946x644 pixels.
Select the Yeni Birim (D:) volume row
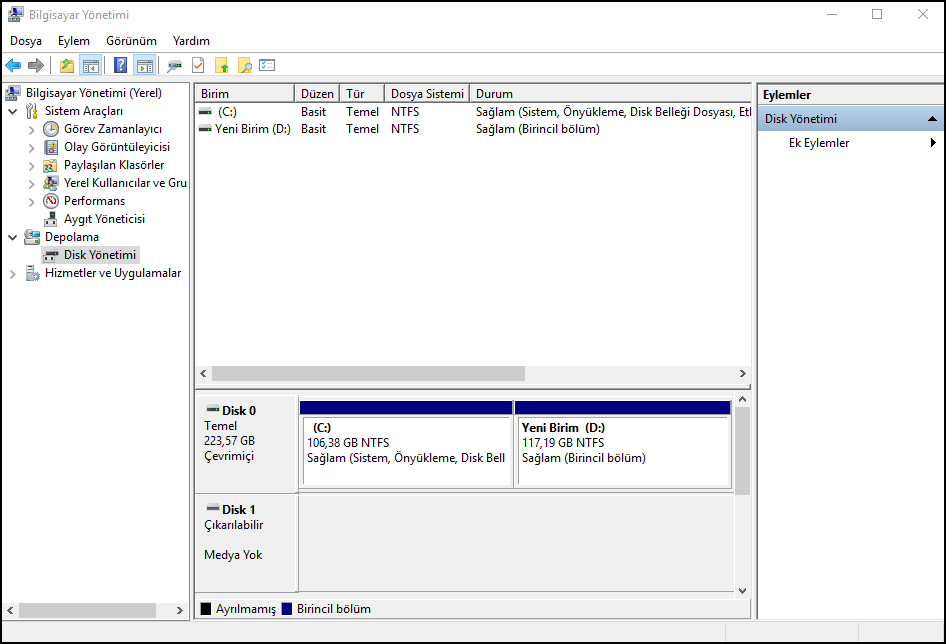coord(474,129)
